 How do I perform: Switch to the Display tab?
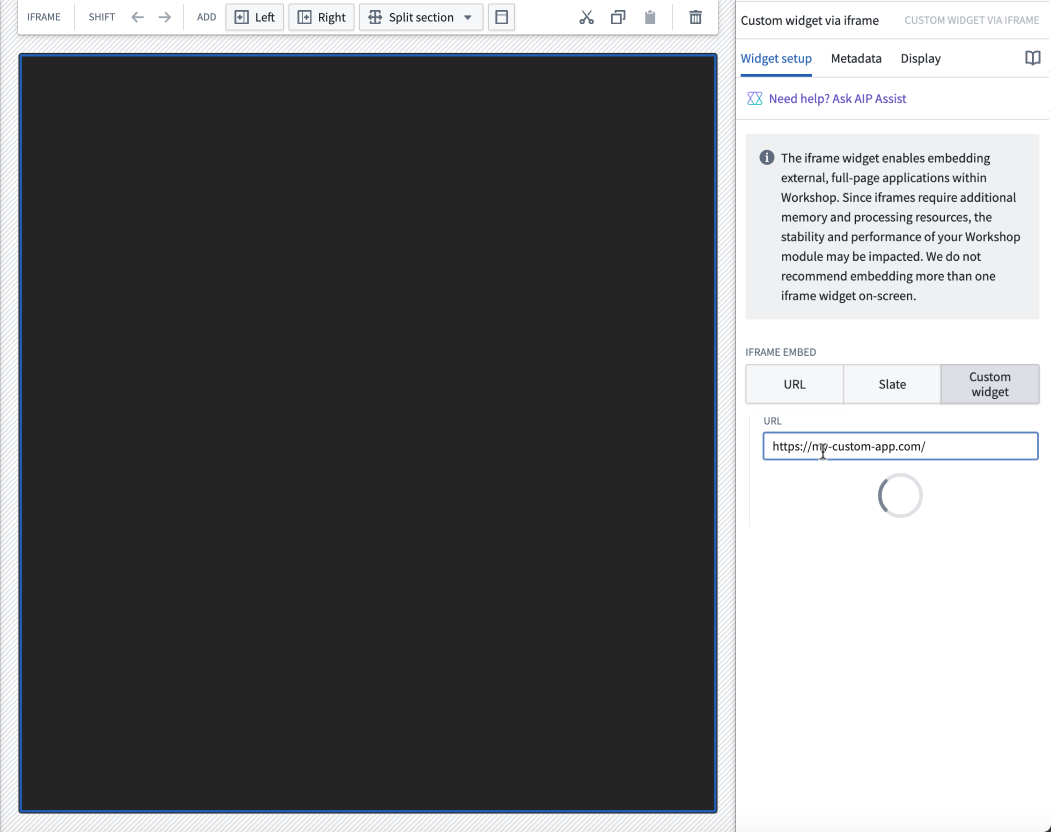click(x=920, y=58)
